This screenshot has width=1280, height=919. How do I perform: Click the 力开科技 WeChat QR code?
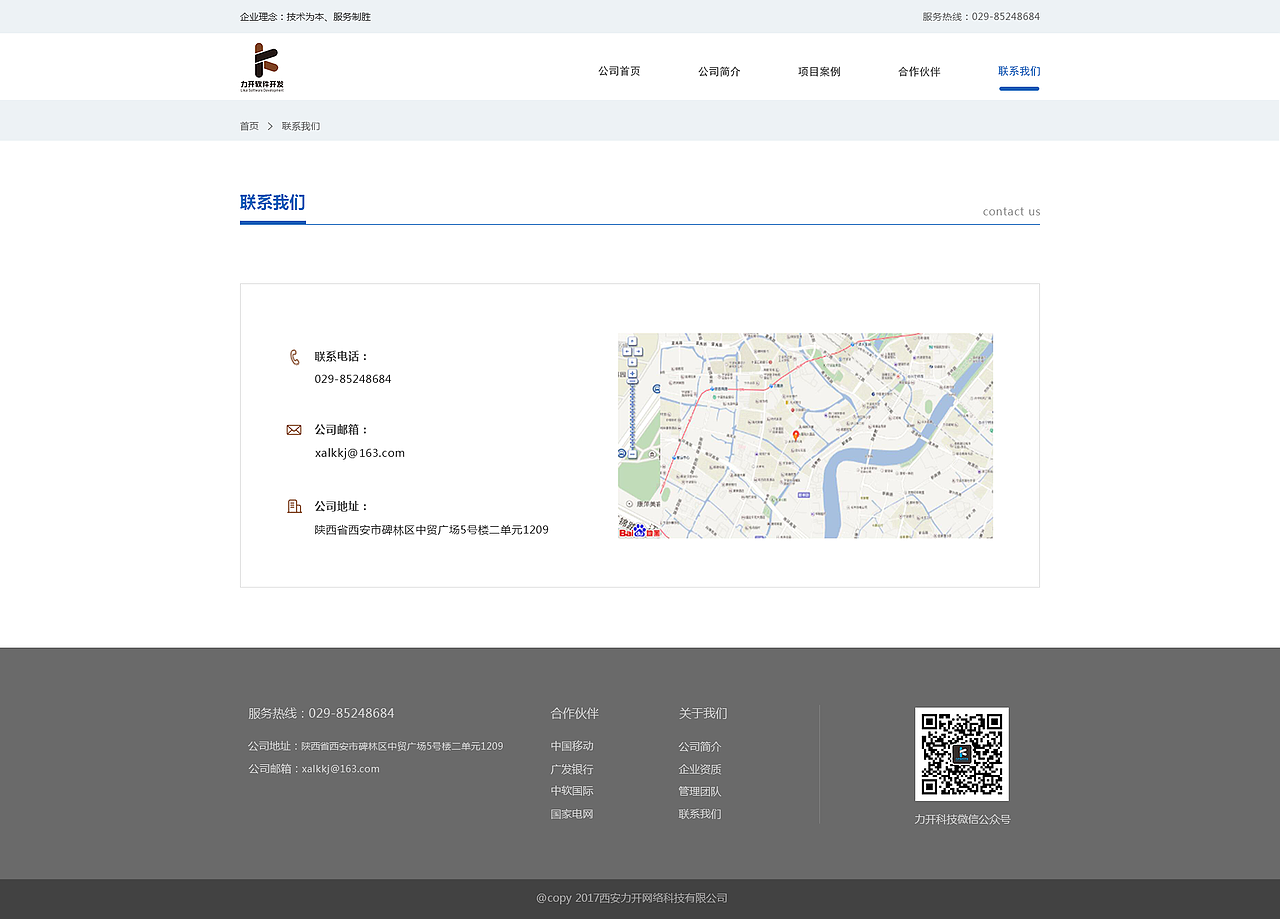pyautogui.click(x=961, y=754)
